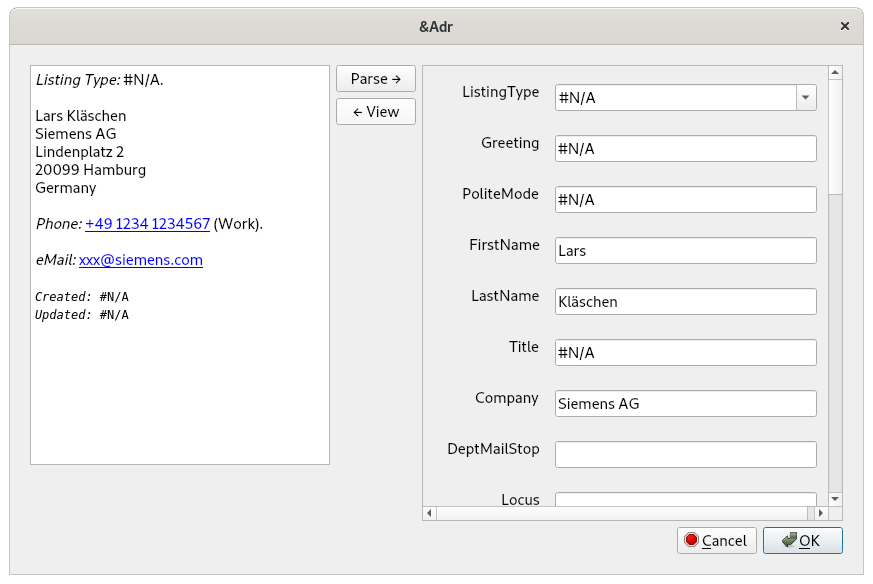This screenshot has height=584, width=873.
Task: Open the ListingType dropdown
Action: click(x=805, y=97)
